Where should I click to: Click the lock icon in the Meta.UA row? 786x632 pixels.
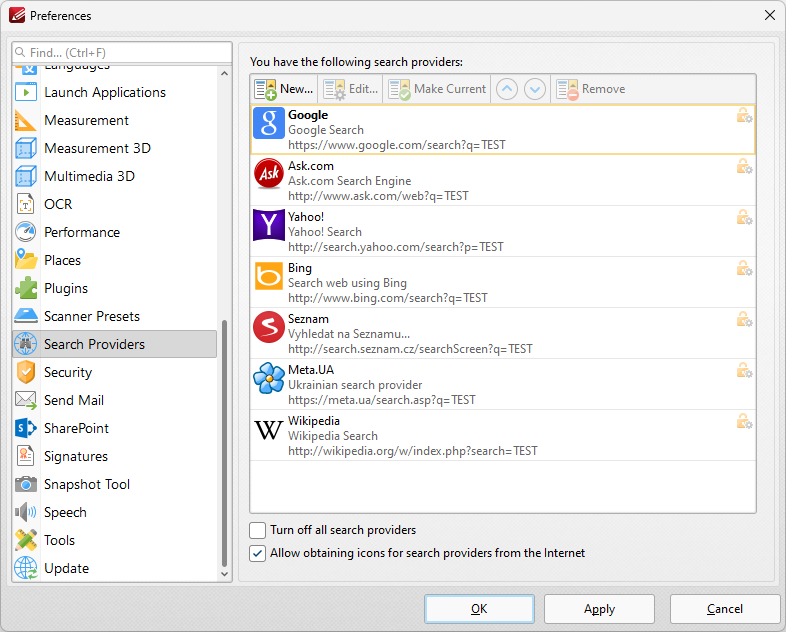[744, 370]
